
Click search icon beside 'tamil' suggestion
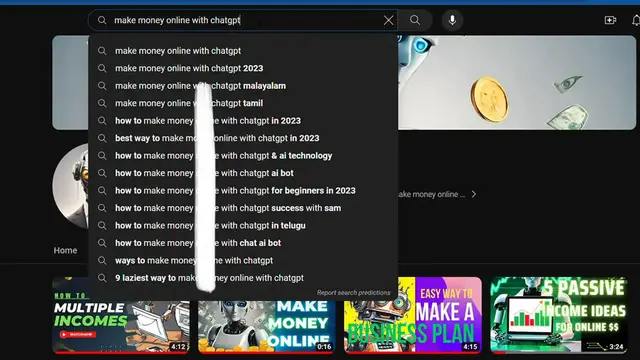(102, 103)
